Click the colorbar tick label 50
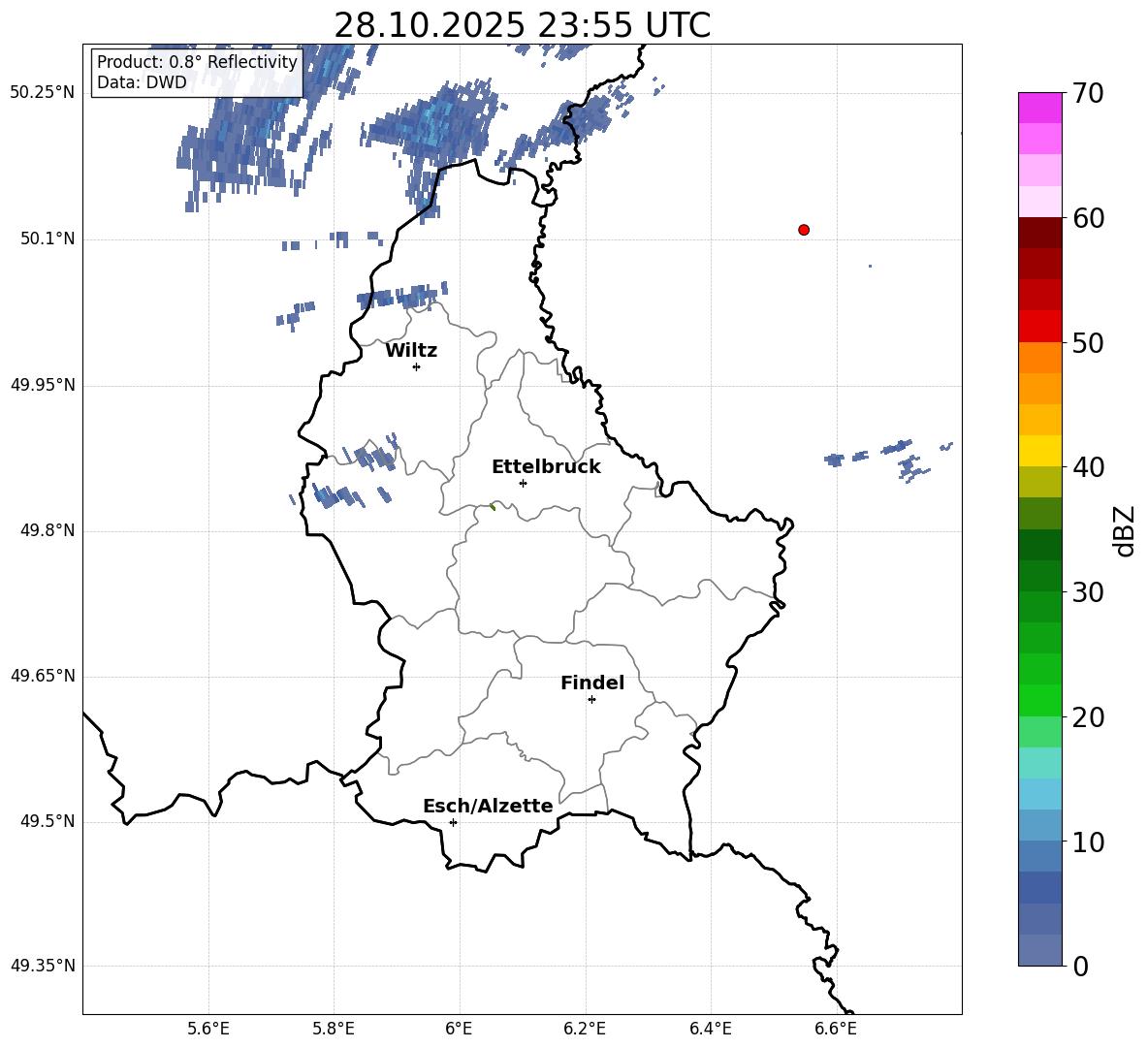The image size is (1148, 1048). click(x=1088, y=342)
